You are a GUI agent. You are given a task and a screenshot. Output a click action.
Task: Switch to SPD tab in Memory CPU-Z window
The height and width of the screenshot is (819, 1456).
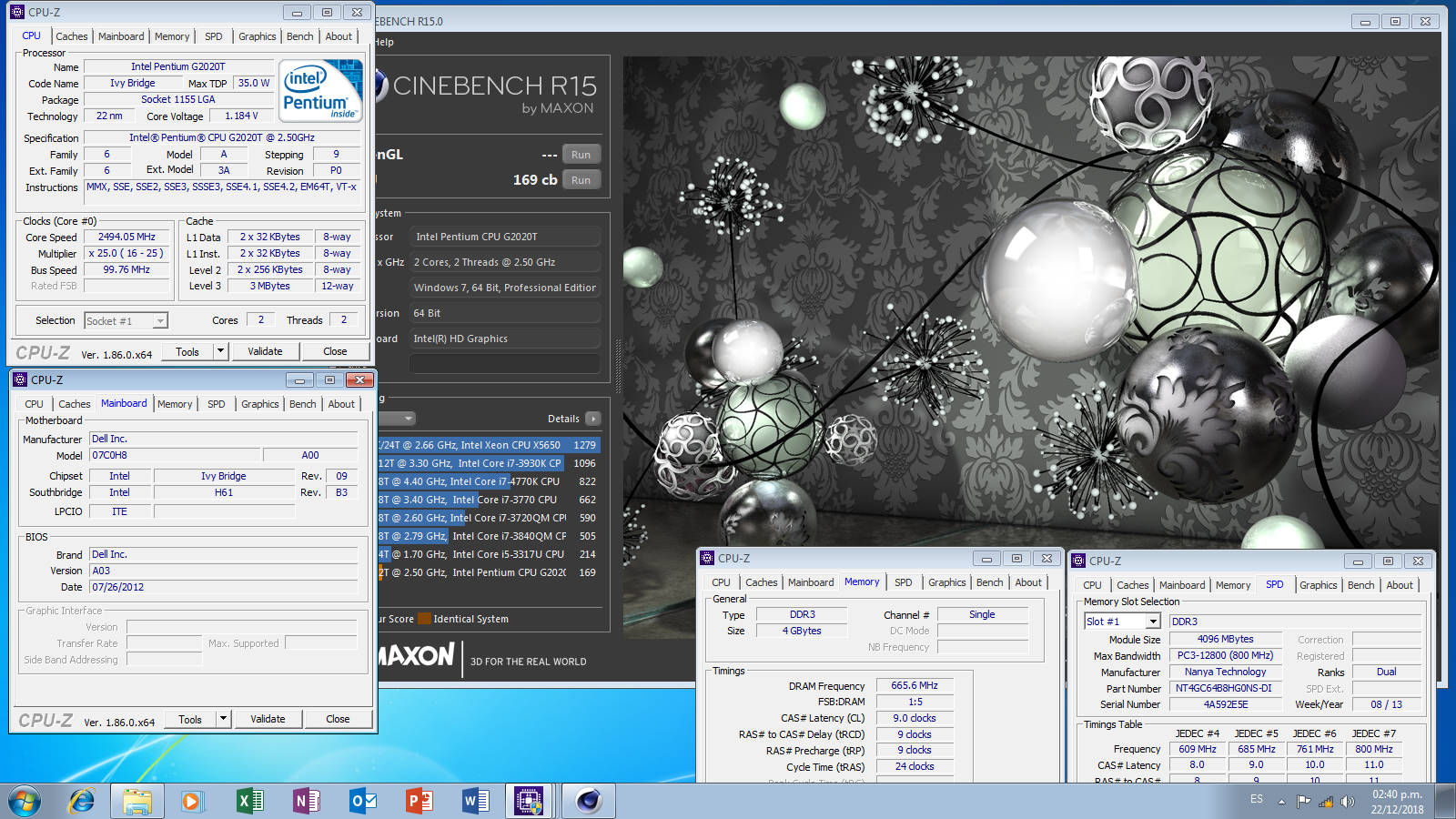click(903, 582)
